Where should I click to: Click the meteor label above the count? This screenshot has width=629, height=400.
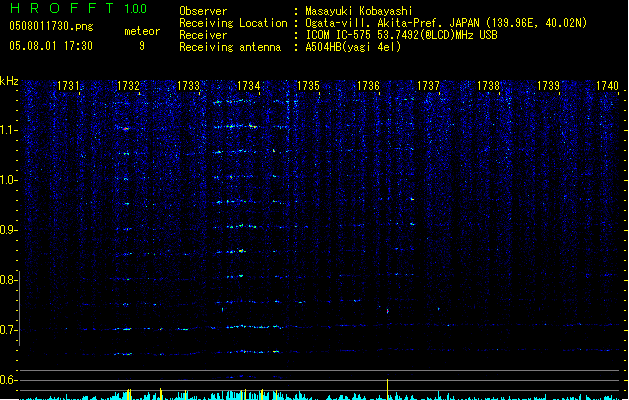[142, 31]
